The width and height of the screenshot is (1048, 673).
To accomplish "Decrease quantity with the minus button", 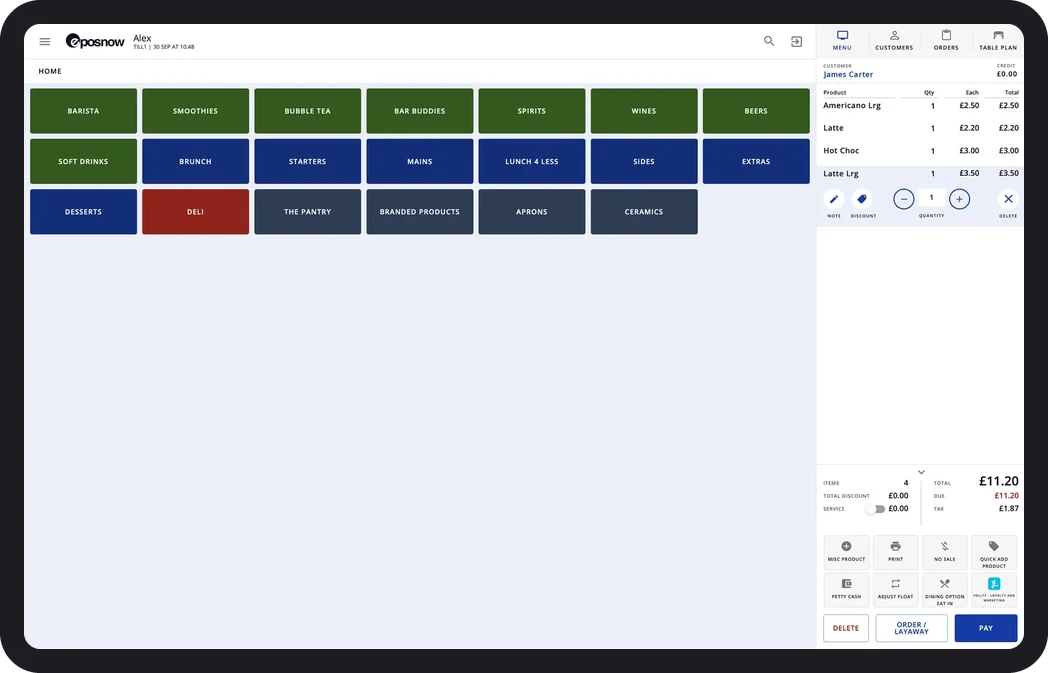I will pos(904,199).
